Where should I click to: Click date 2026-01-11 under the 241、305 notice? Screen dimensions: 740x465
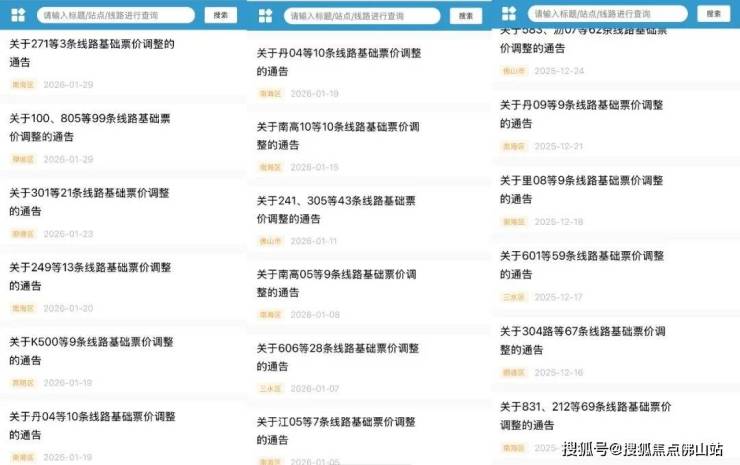[x=314, y=241]
